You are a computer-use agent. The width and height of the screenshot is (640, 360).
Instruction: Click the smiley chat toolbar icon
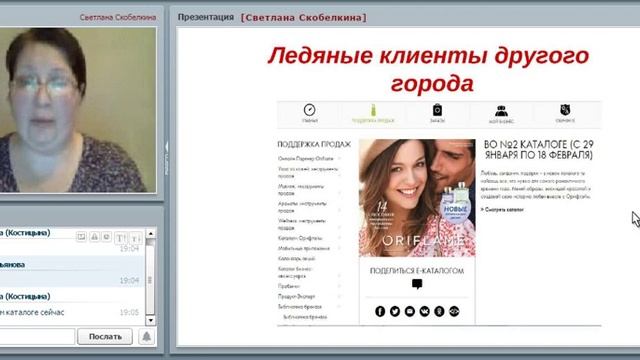[x=107, y=236]
